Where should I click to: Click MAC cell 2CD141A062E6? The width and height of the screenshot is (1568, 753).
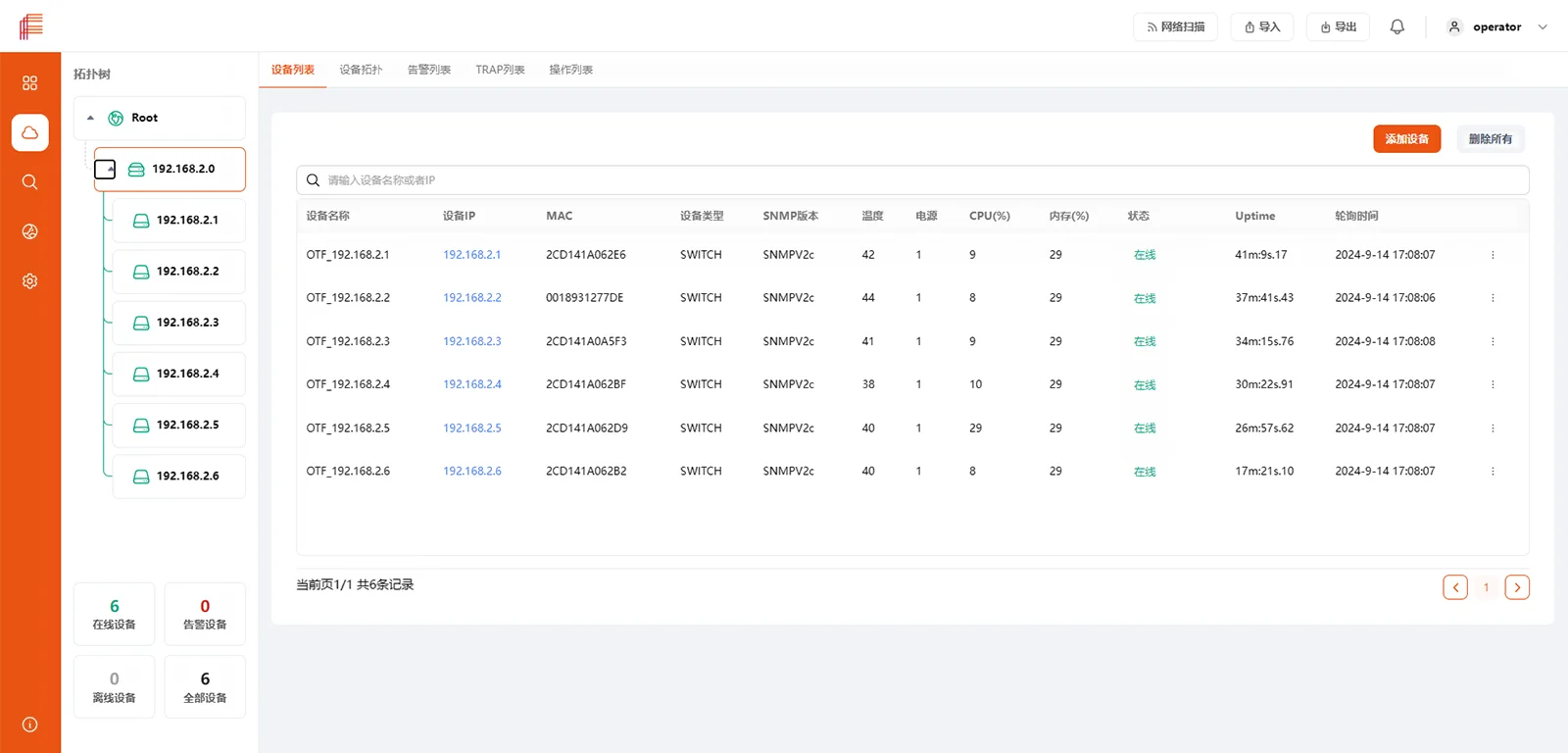click(585, 255)
